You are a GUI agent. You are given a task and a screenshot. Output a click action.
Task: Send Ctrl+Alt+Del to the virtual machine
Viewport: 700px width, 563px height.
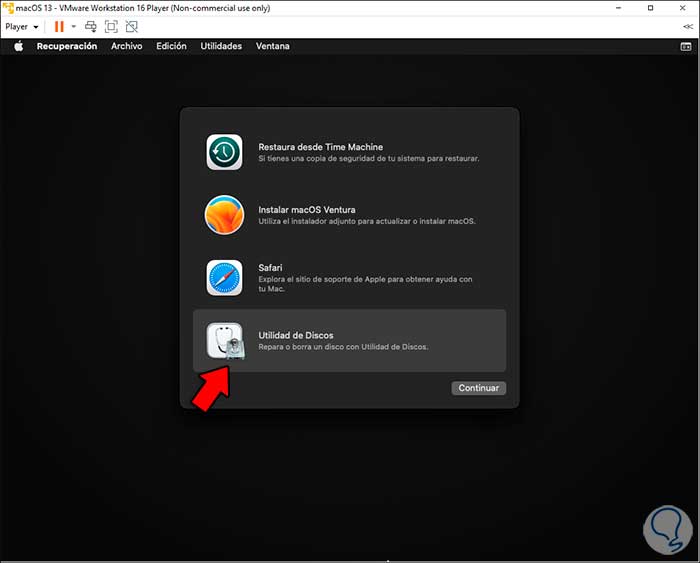[91, 27]
